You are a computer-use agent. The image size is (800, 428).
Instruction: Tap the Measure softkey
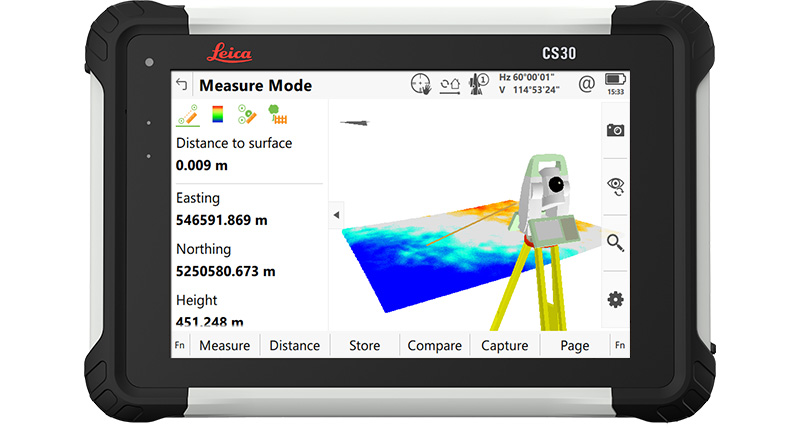pyautogui.click(x=224, y=345)
